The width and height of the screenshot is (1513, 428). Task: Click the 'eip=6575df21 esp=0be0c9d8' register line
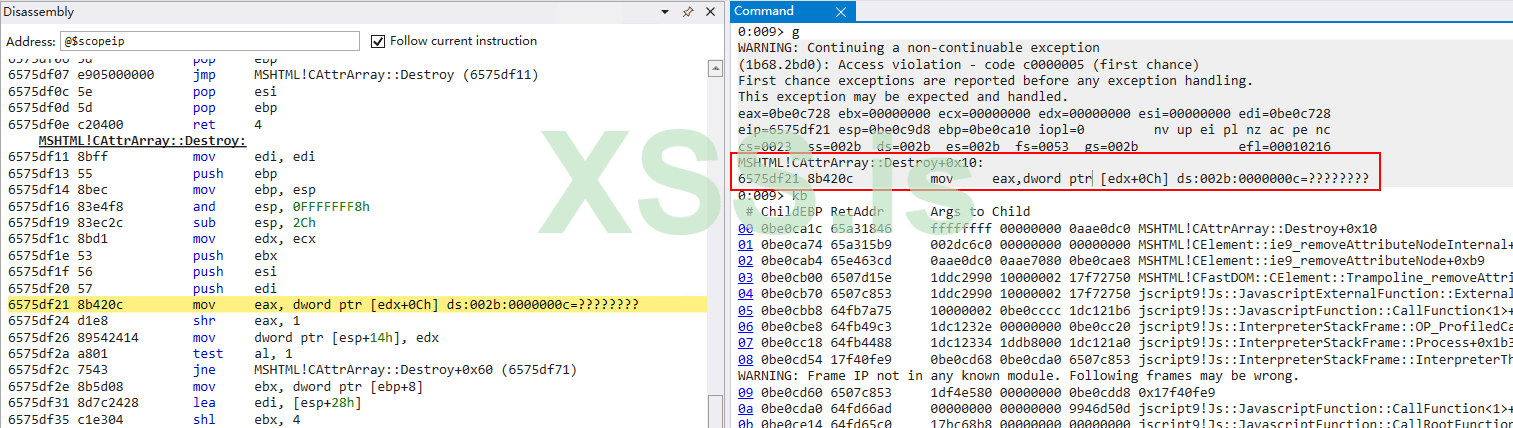click(x=1034, y=130)
